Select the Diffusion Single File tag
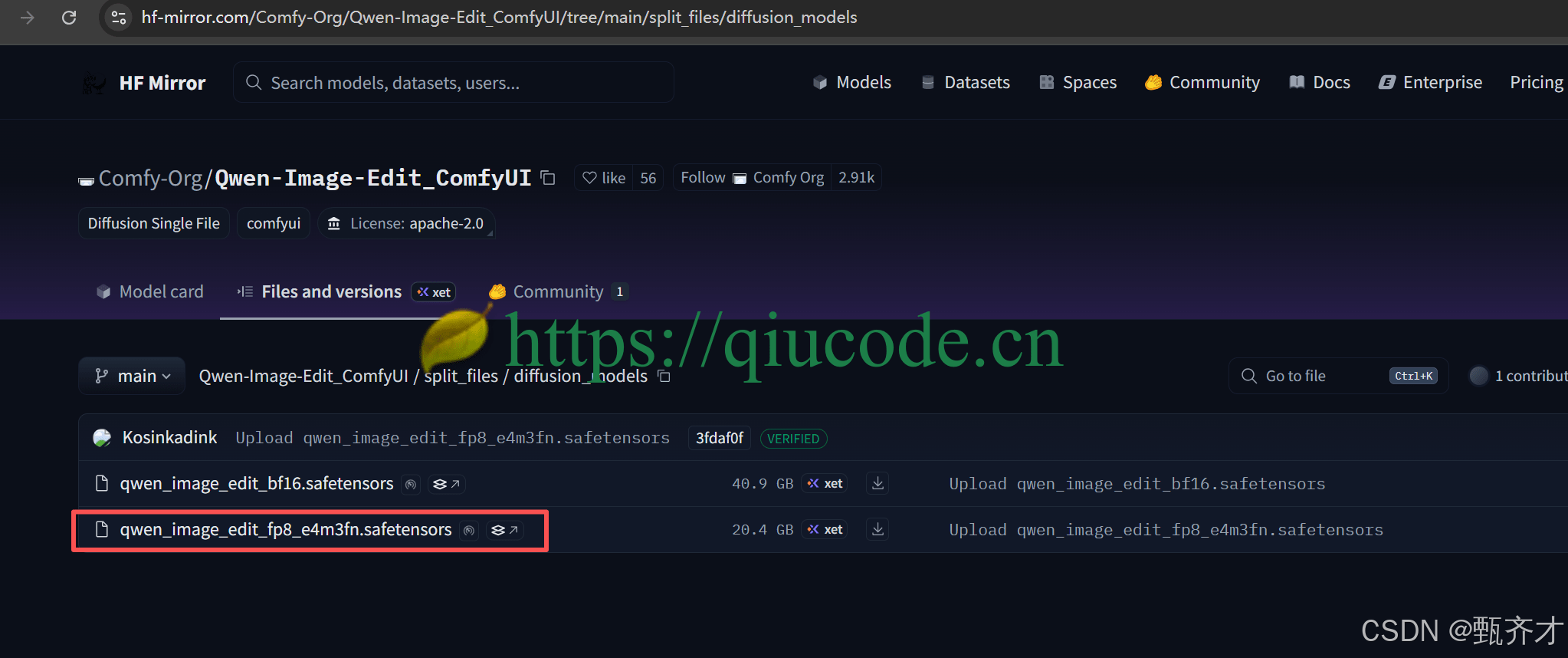This screenshot has height=658, width=1568. (x=154, y=223)
